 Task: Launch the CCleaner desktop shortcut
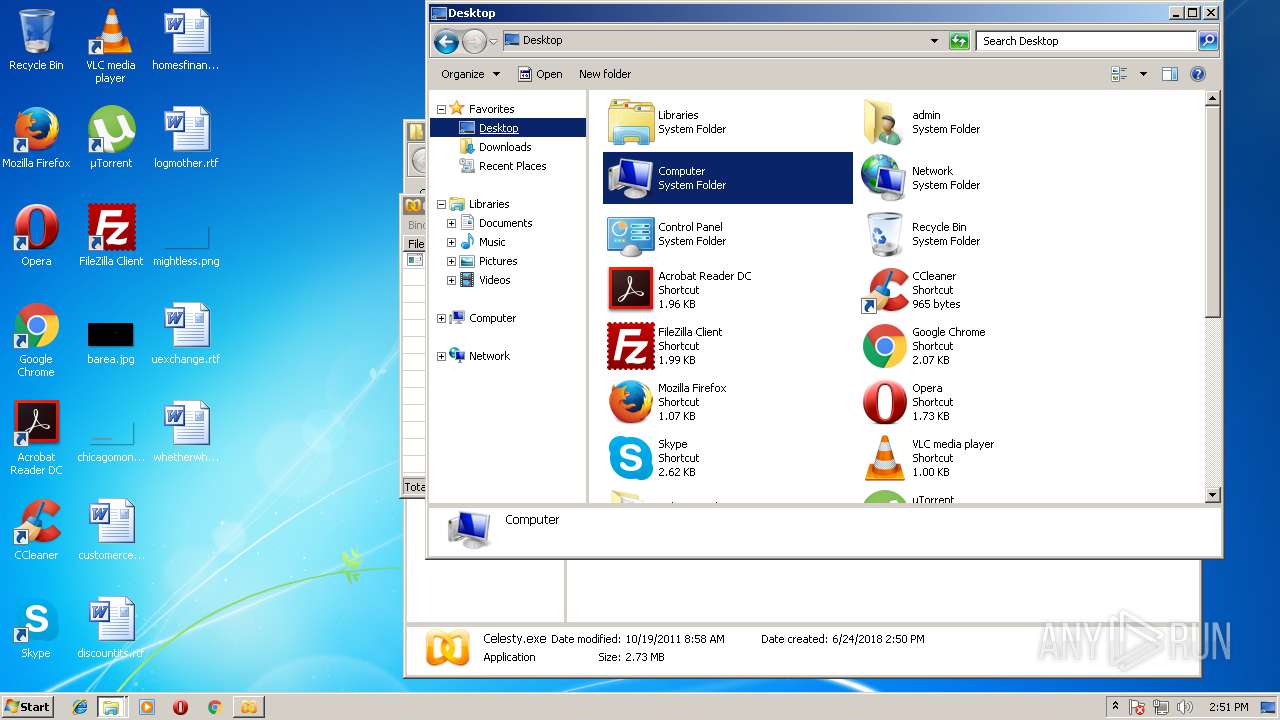36,530
